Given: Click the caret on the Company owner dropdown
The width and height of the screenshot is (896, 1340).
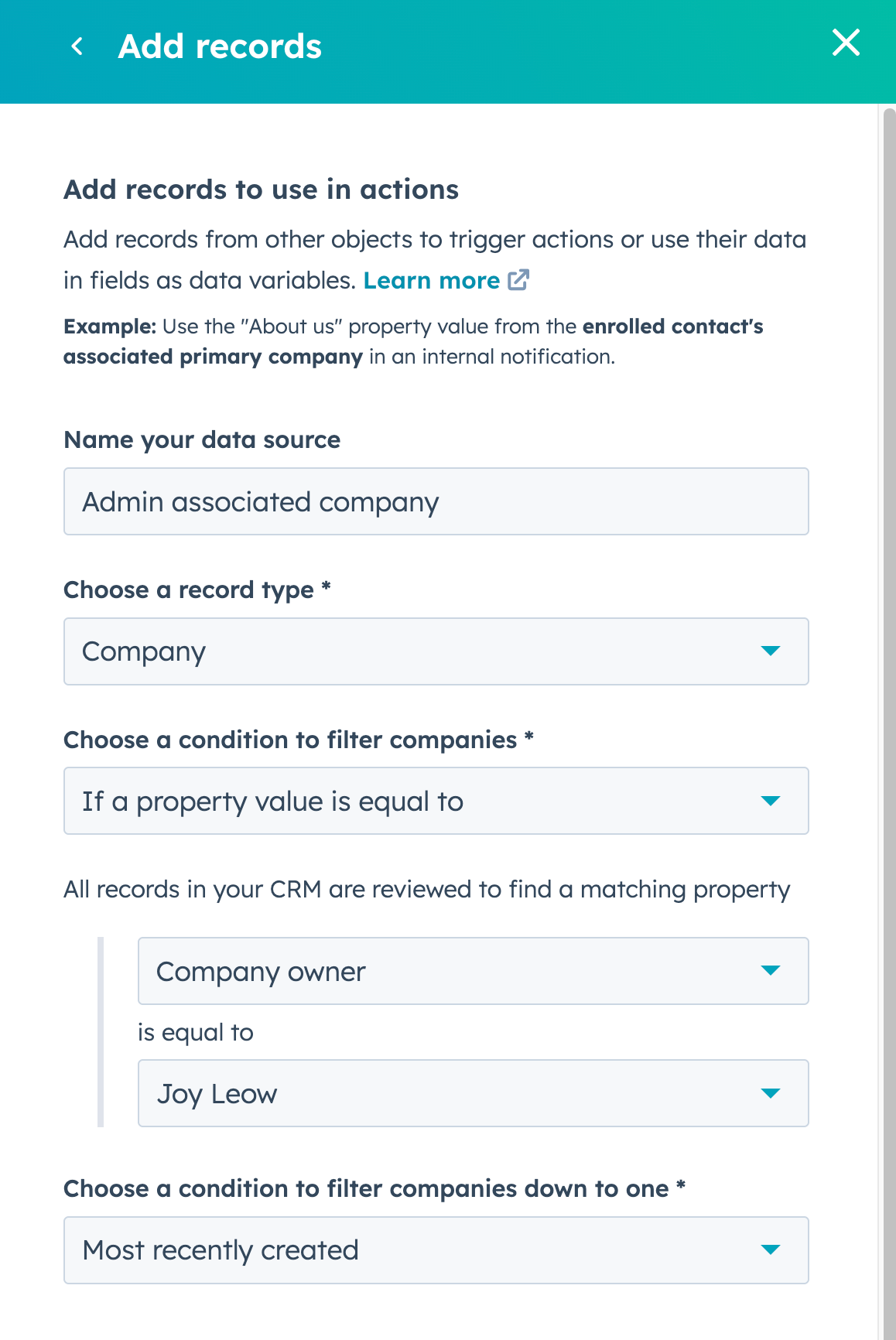Looking at the screenshot, I should 770,971.
